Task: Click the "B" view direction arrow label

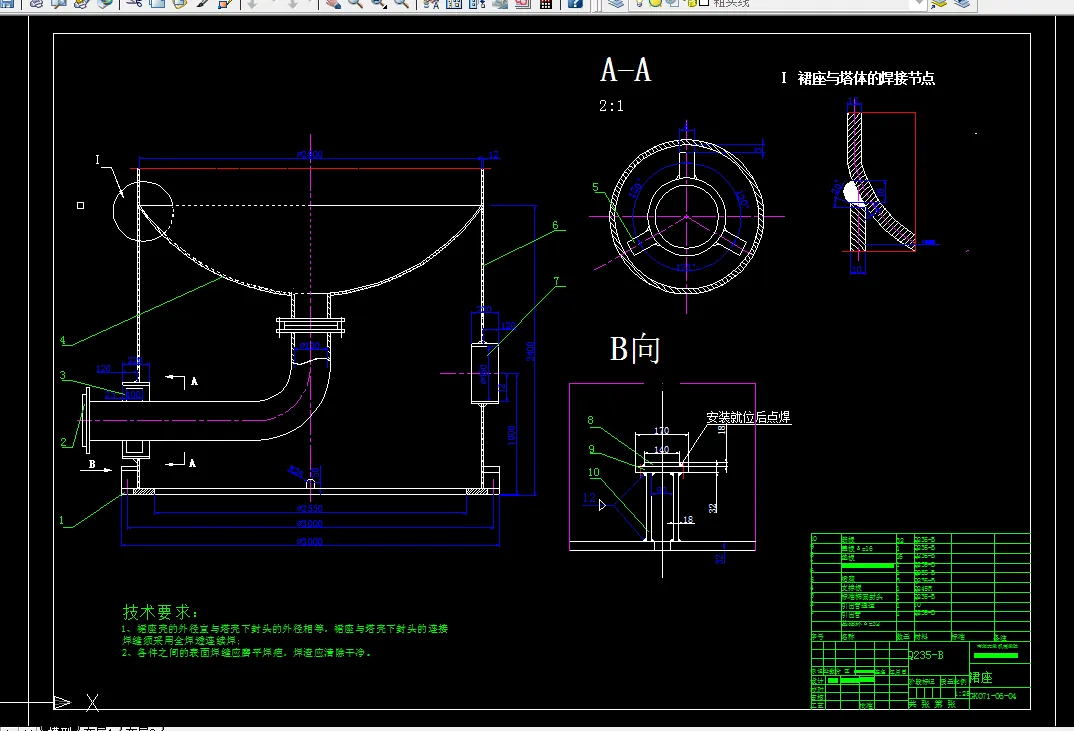Action: click(x=92, y=464)
